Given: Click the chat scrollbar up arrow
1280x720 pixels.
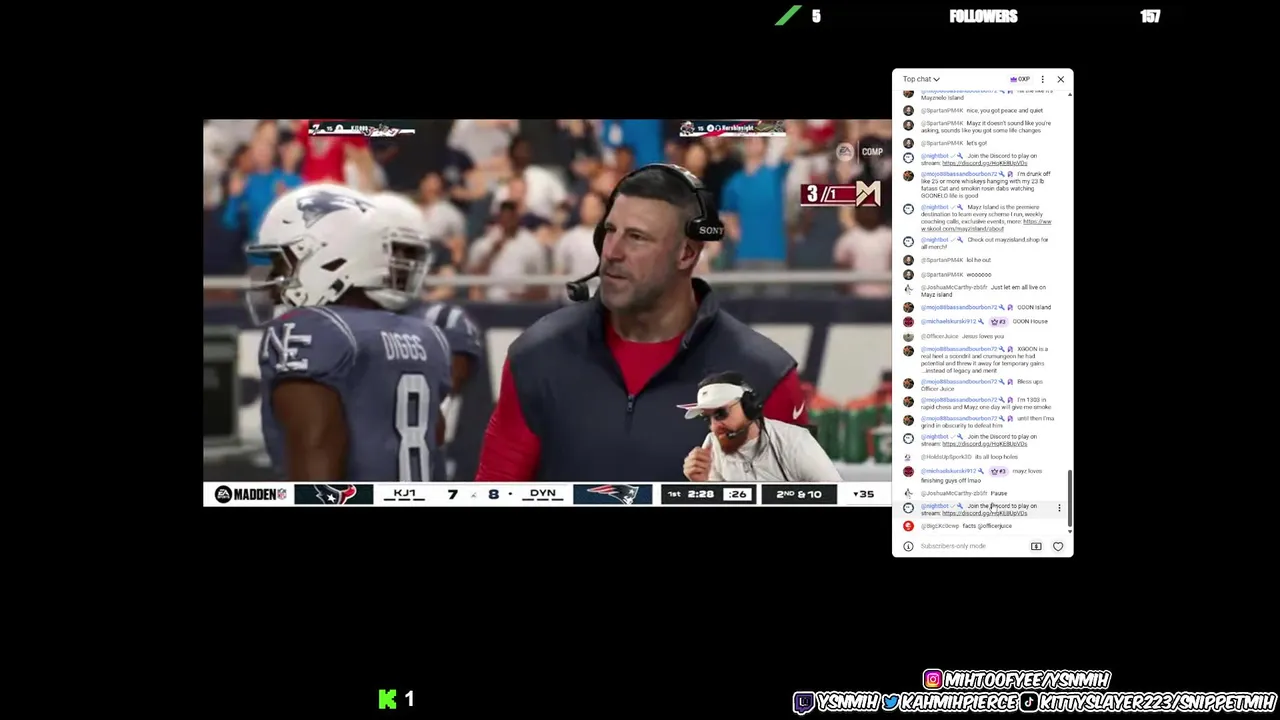Looking at the screenshot, I should pyautogui.click(x=1070, y=95).
